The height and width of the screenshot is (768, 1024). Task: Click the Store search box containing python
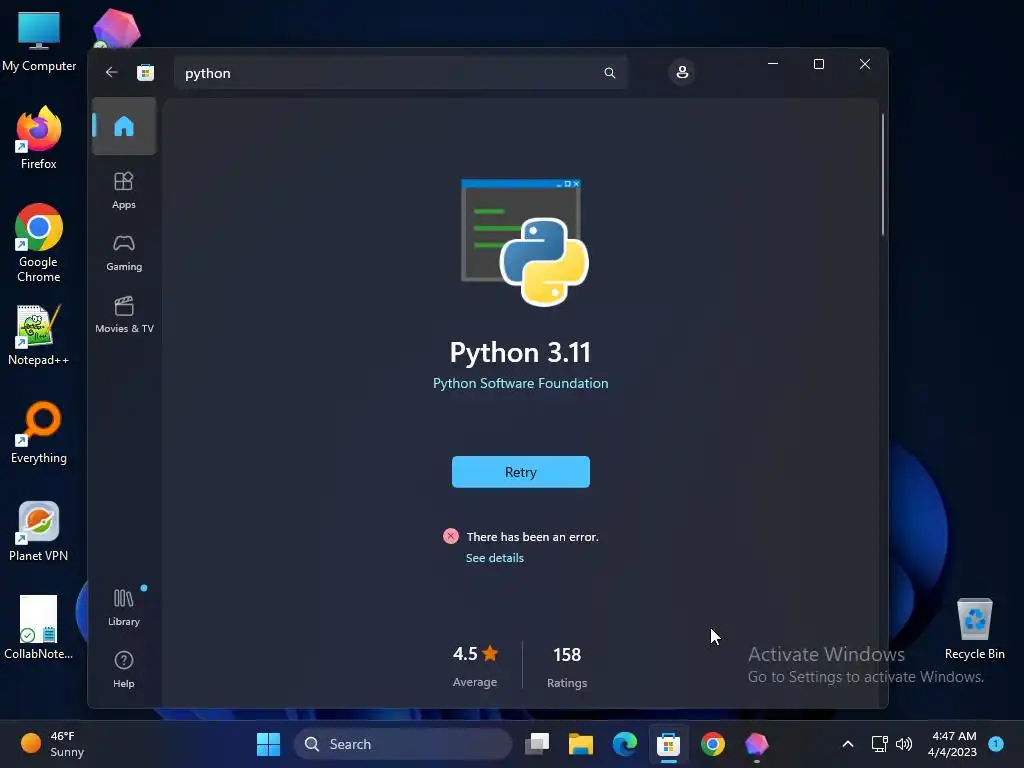click(x=400, y=72)
